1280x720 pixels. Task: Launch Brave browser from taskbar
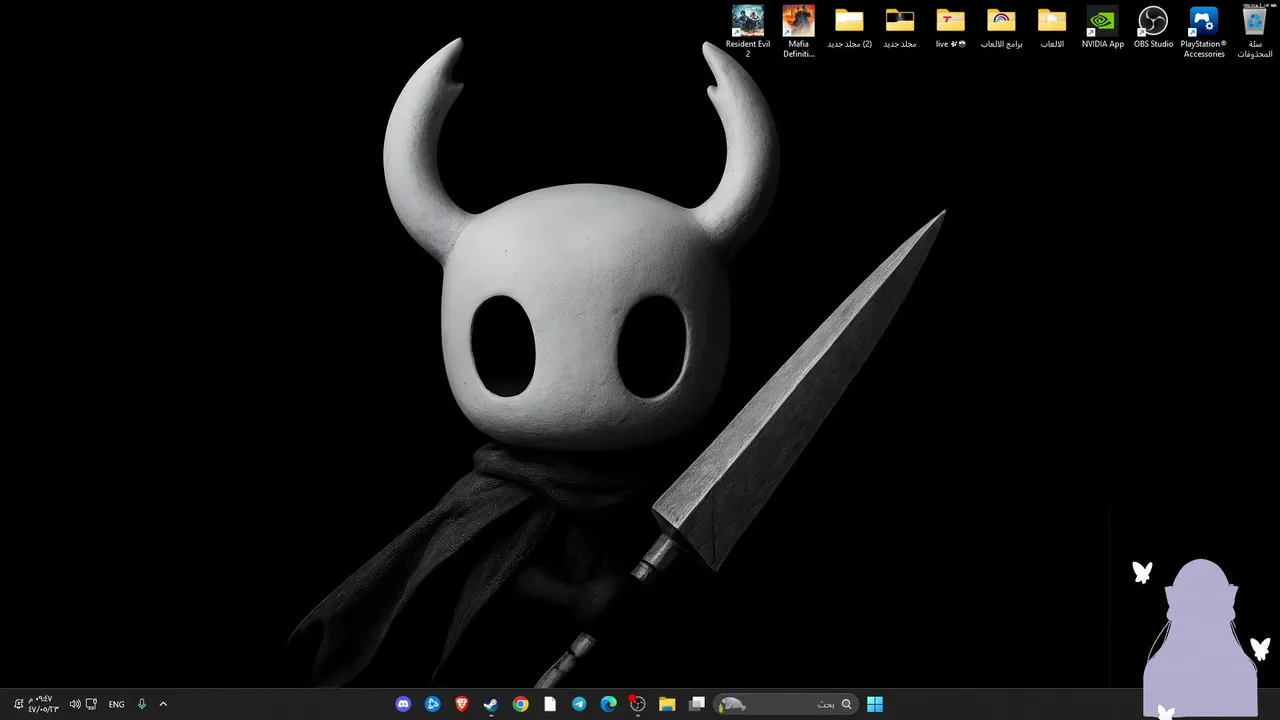pos(462,704)
